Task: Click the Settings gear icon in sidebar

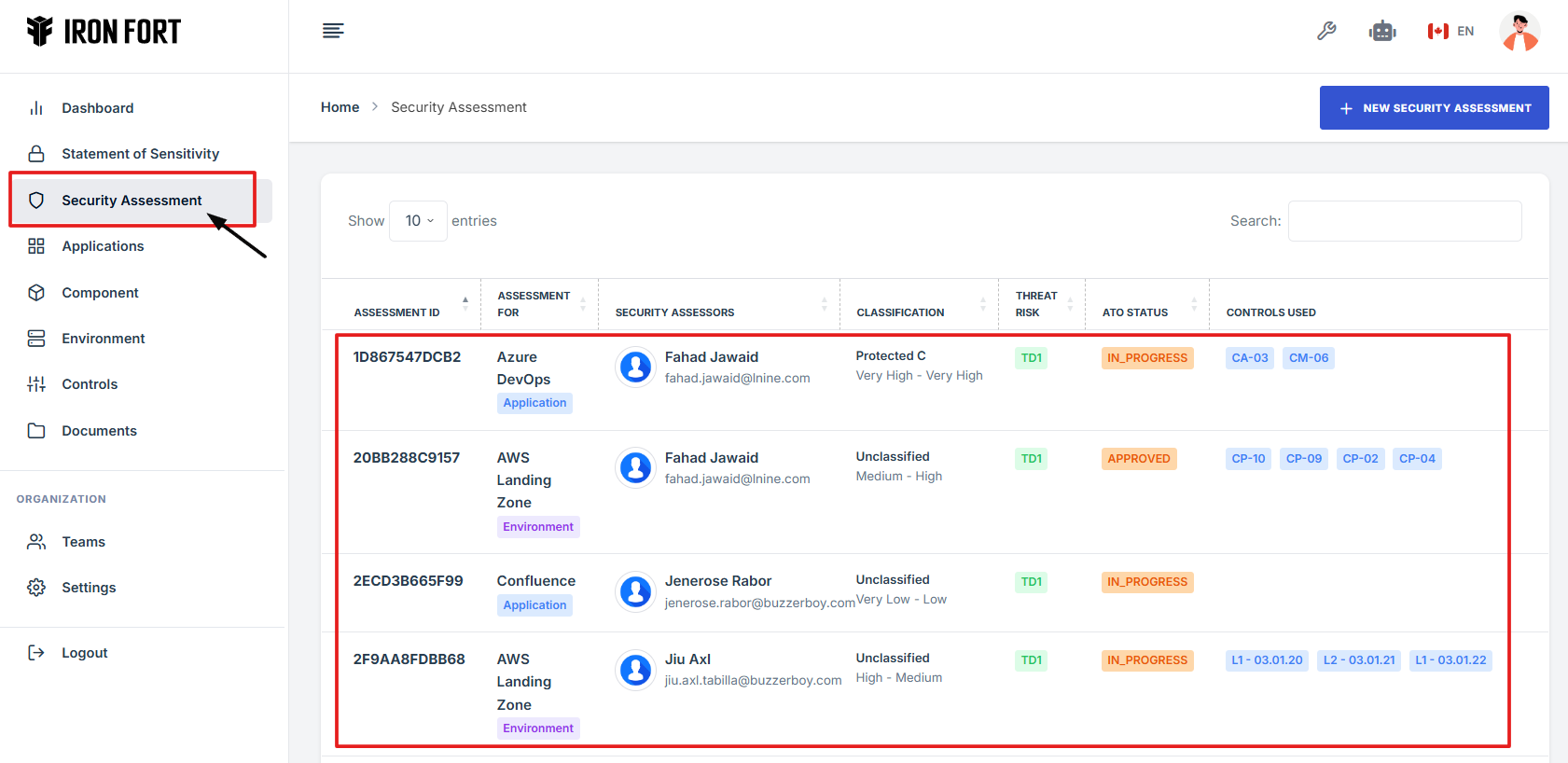Action: pyautogui.click(x=36, y=588)
